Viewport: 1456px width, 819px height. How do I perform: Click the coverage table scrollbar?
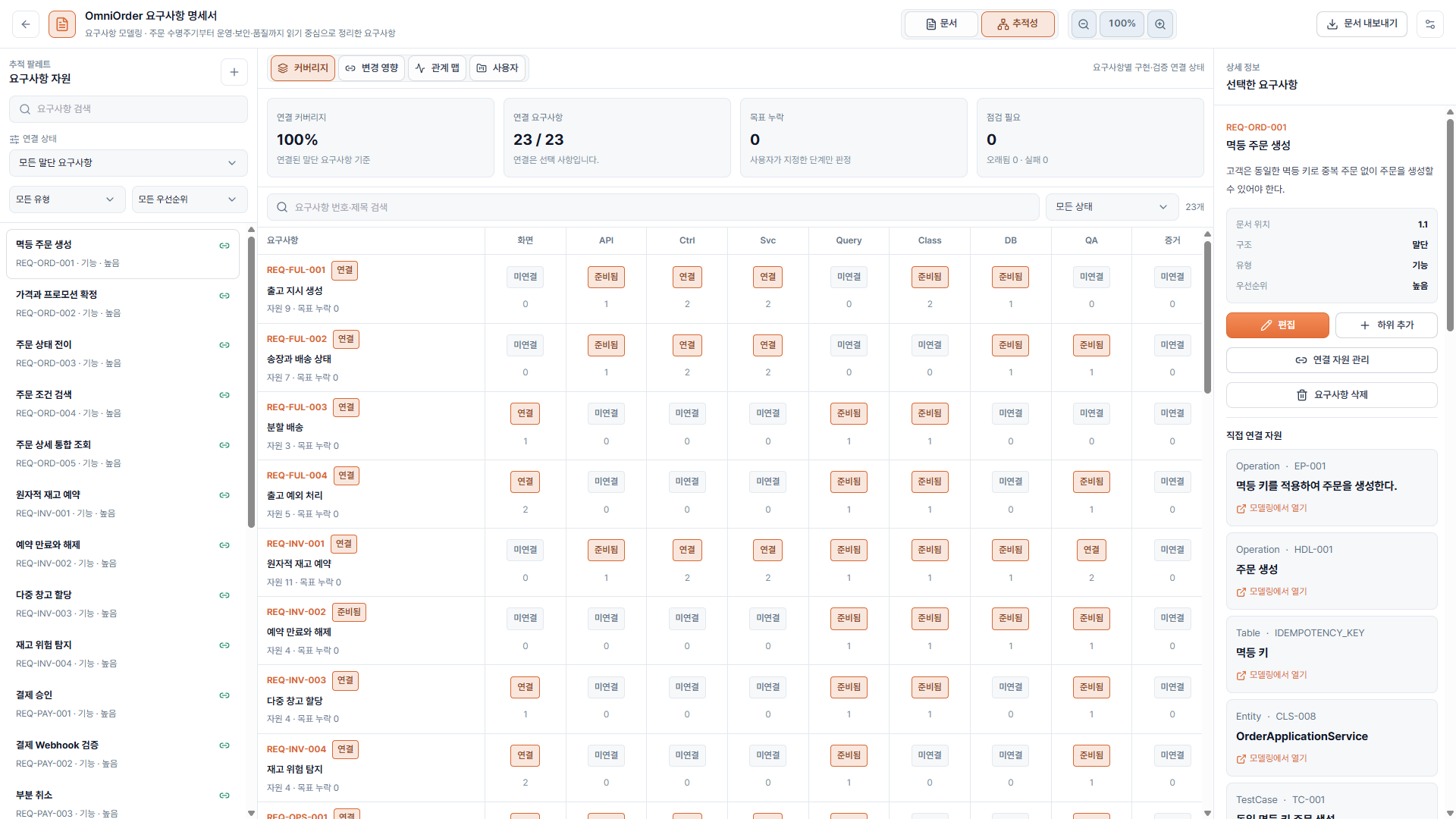tap(1207, 317)
